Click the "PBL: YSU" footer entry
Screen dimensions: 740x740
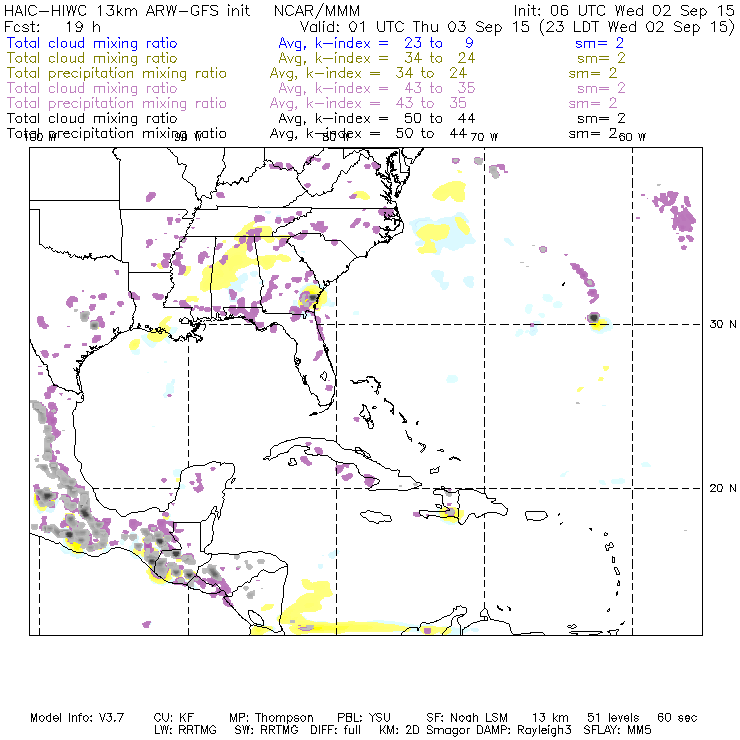pos(364,718)
